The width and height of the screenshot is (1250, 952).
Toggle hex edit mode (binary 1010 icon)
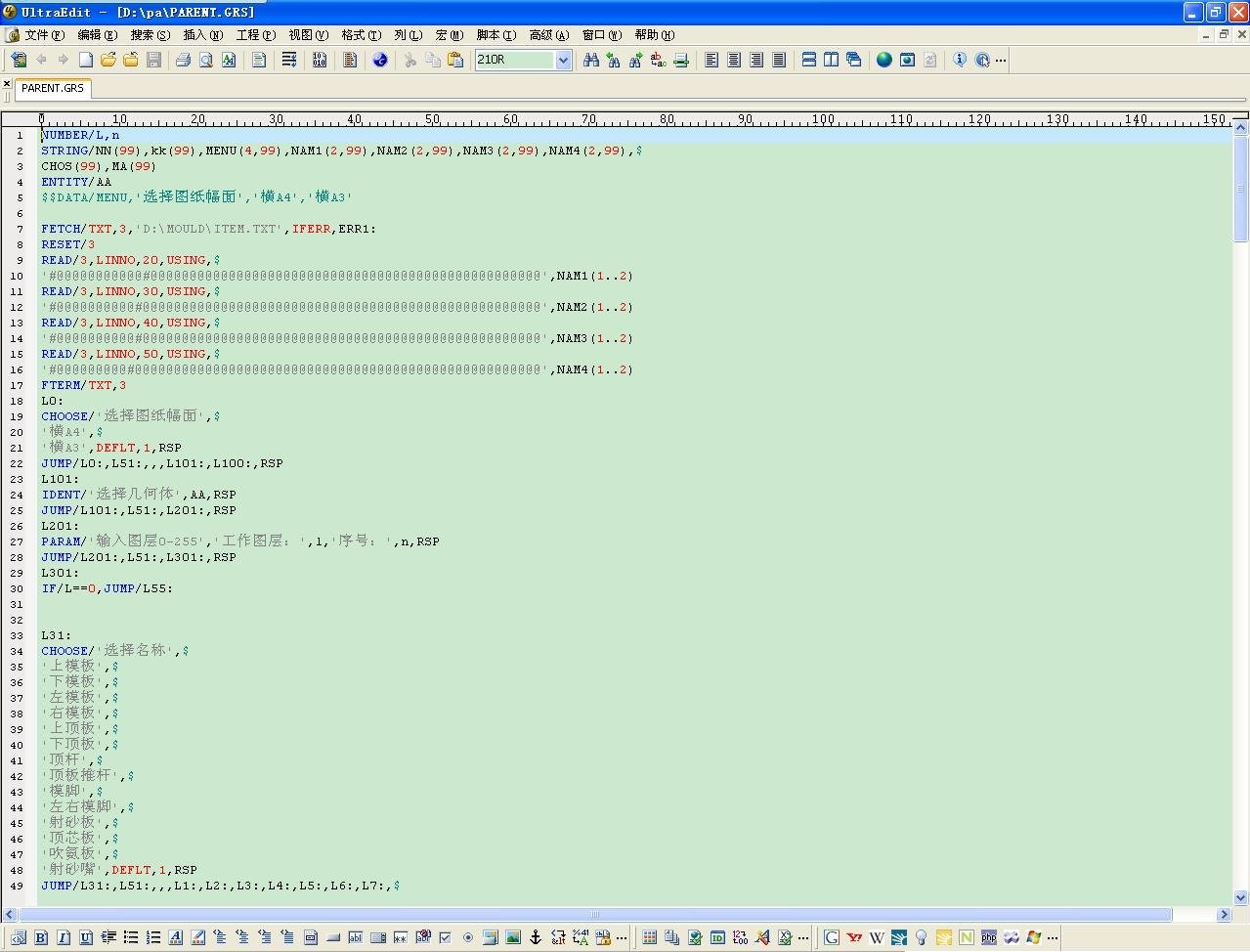coord(320,60)
